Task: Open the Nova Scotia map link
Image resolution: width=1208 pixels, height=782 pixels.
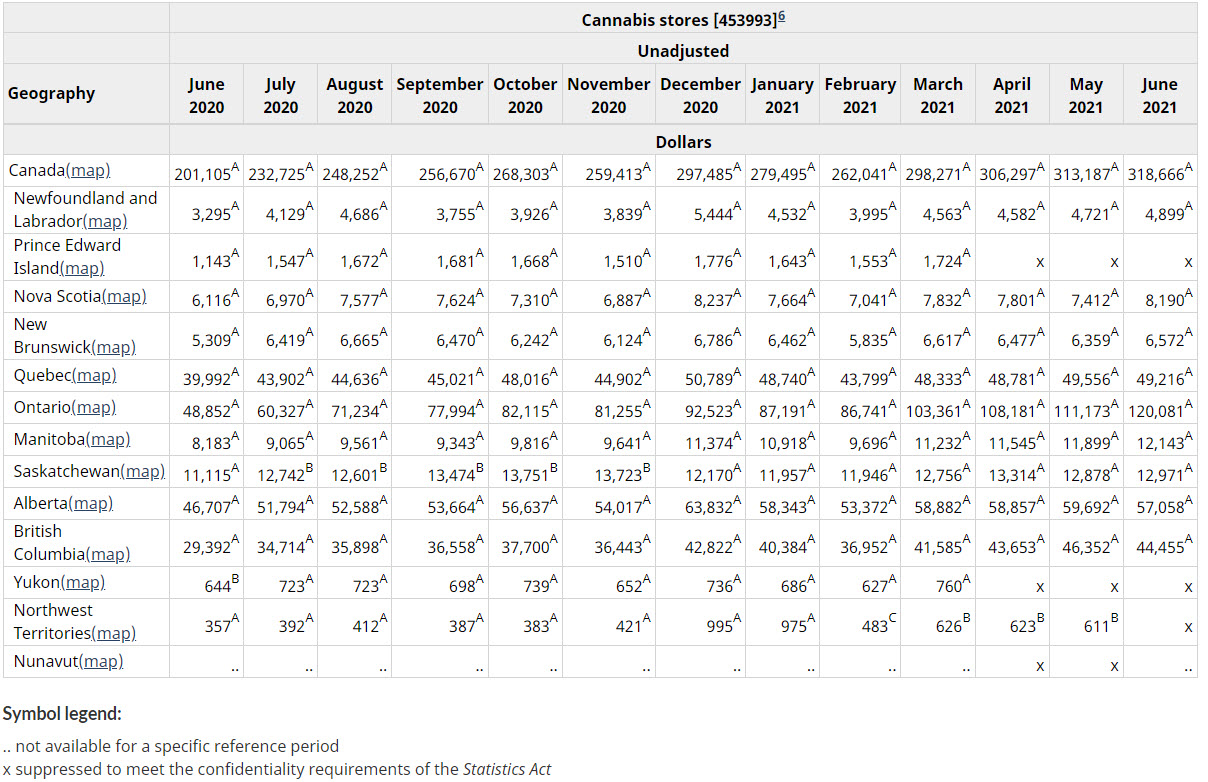Action: point(125,296)
